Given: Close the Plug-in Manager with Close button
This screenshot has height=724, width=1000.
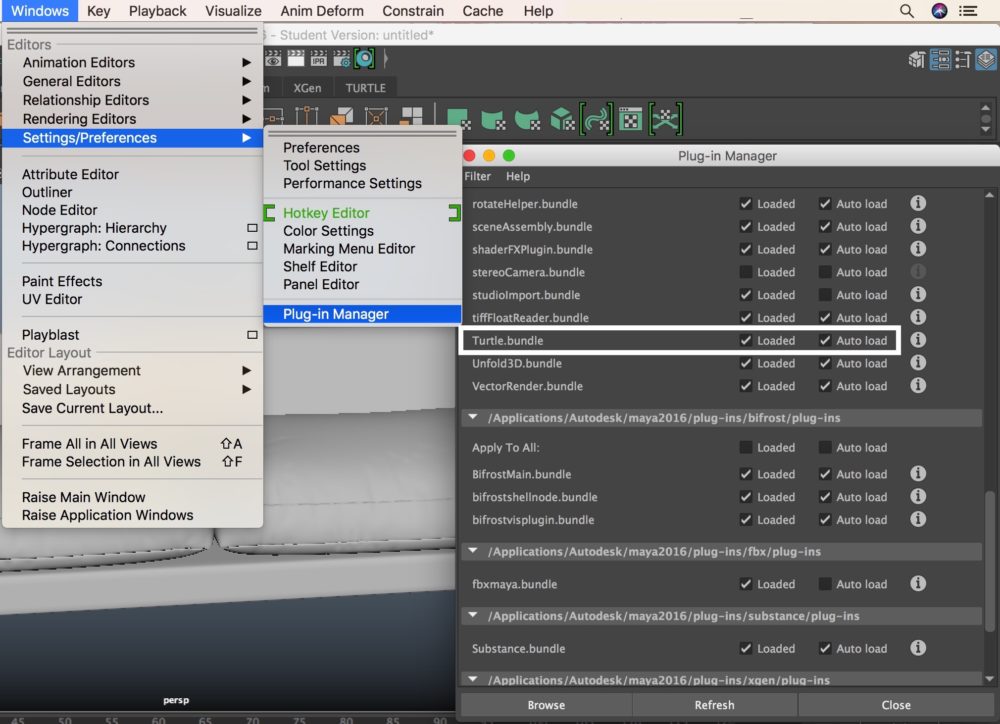Looking at the screenshot, I should [895, 705].
